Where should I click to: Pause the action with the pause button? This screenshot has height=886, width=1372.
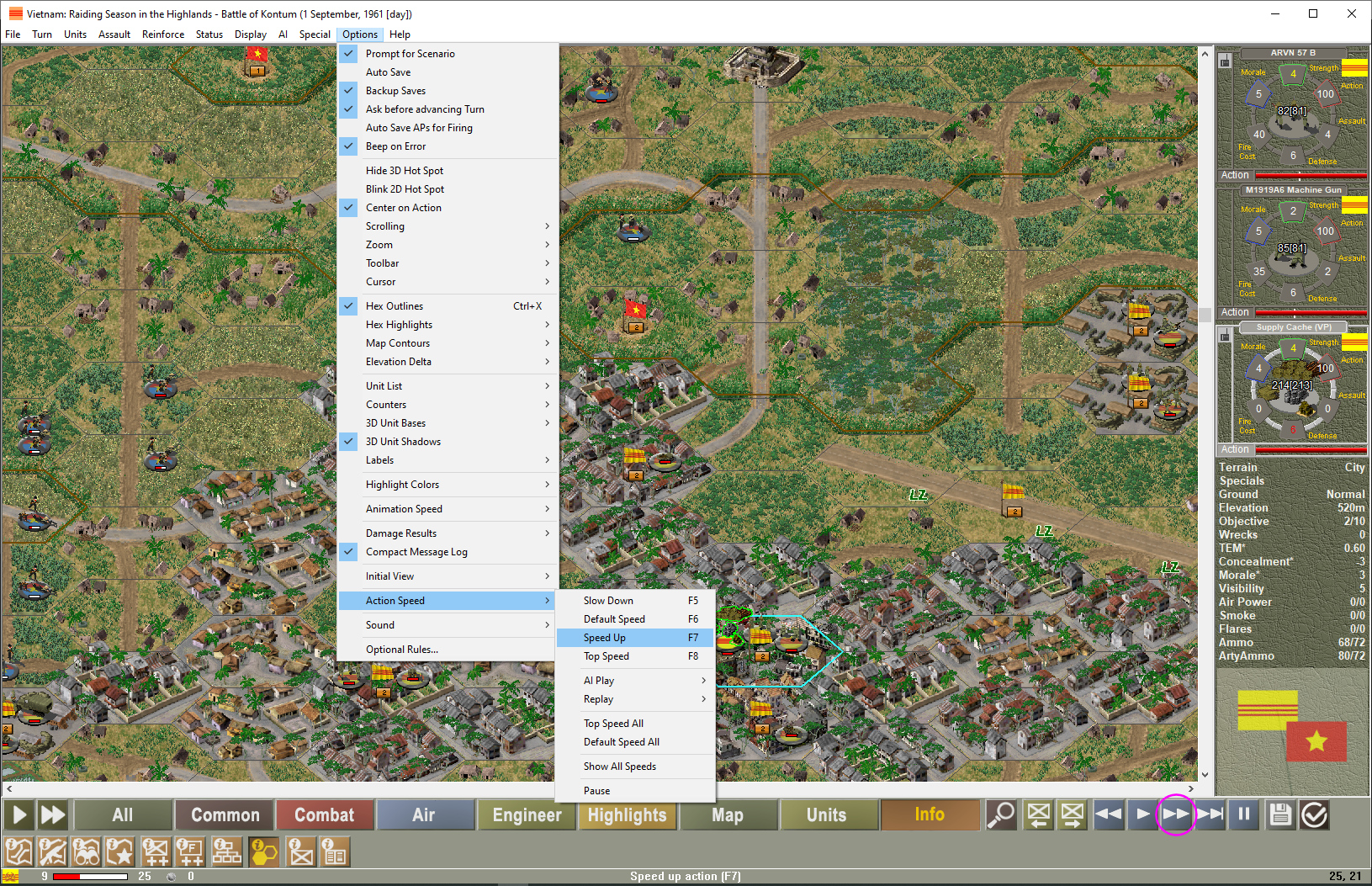[x=1243, y=814]
